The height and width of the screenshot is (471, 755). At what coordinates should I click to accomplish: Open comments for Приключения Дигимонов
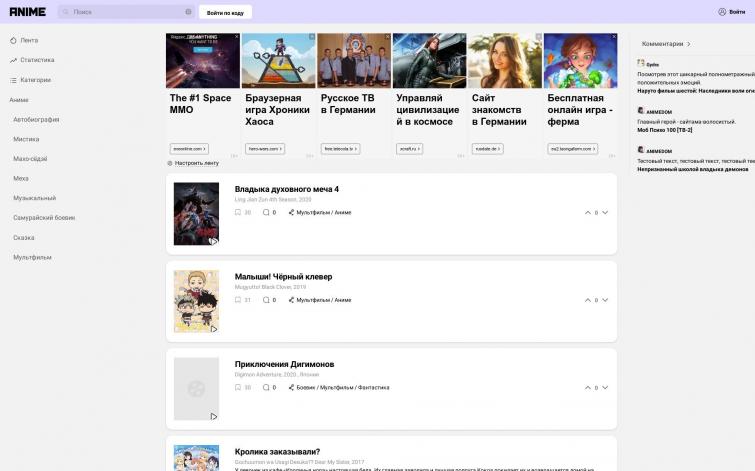[266, 388]
